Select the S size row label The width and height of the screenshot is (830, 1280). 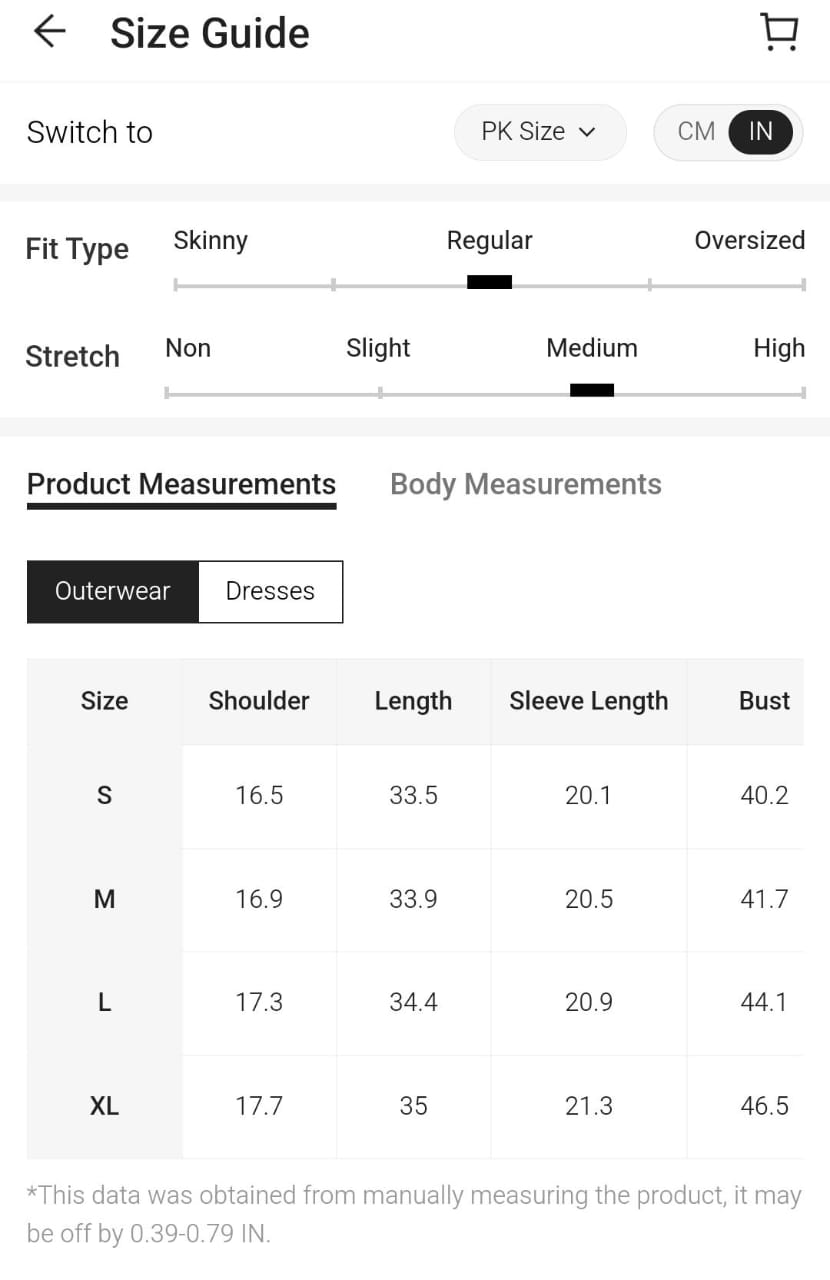pos(104,796)
